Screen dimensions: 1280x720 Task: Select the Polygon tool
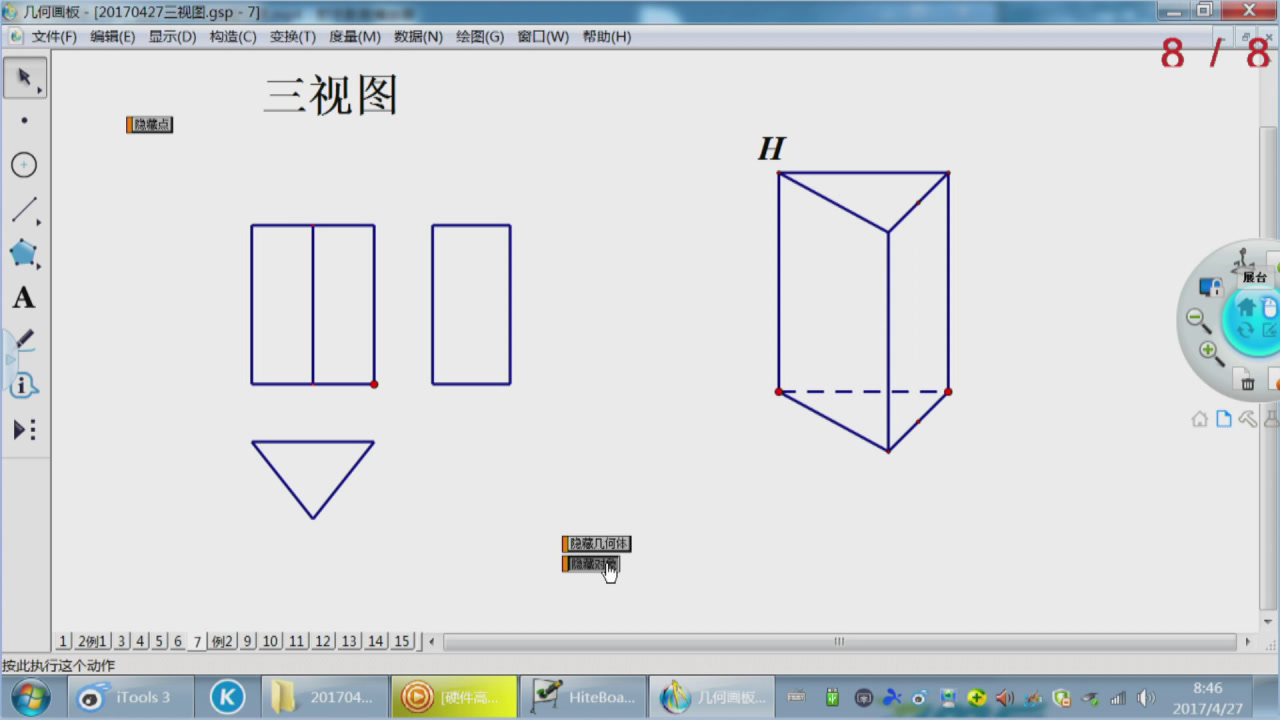[24, 253]
